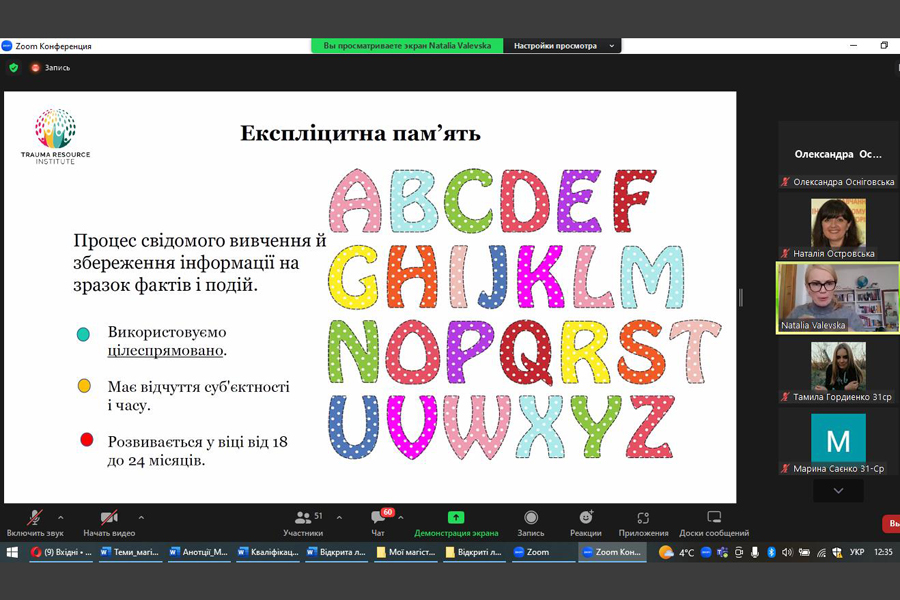
Task: Switch to Теми_магі Word document in taskbar
Action: pos(130,552)
